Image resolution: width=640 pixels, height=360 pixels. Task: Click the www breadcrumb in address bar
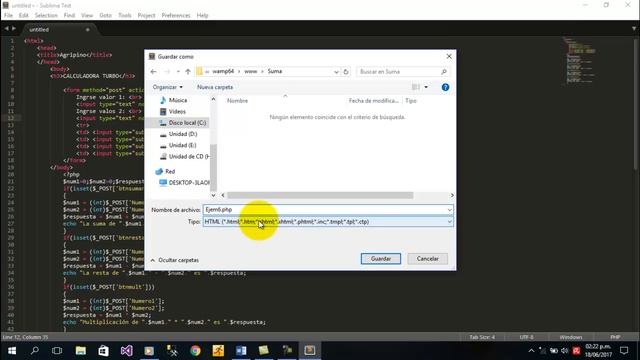[251, 71]
